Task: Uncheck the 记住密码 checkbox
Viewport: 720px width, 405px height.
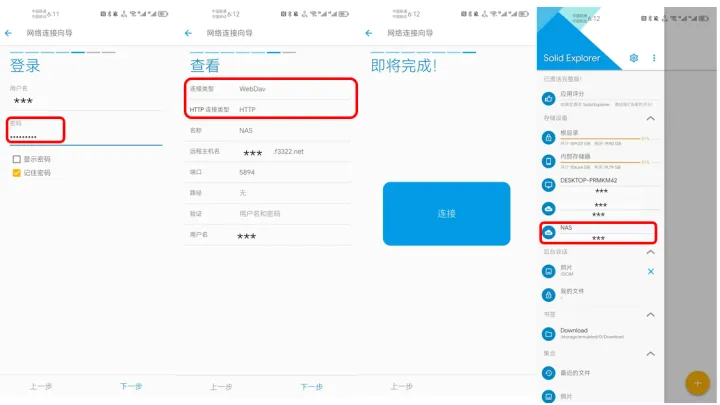Action: pyautogui.click(x=16, y=172)
